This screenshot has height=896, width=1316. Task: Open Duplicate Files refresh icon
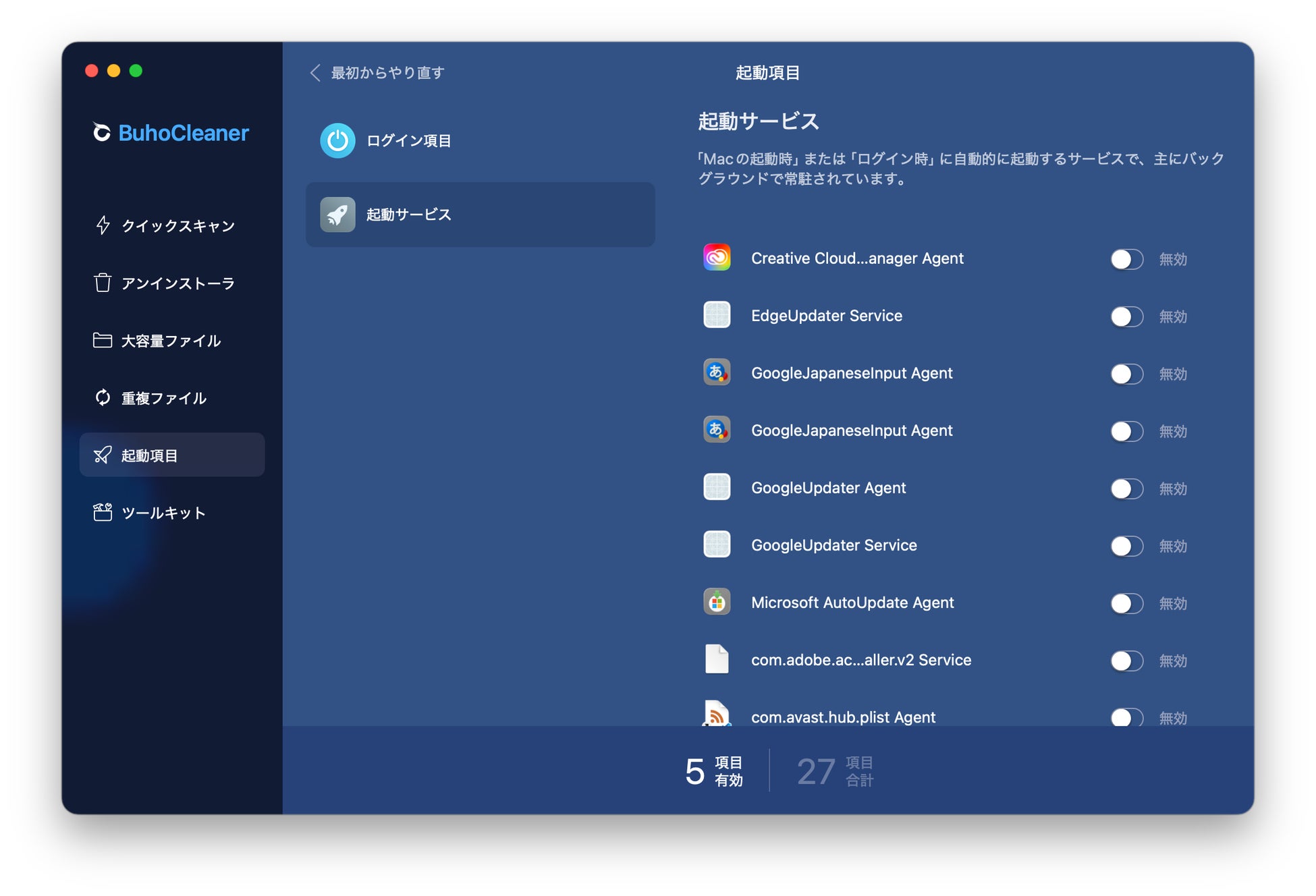[103, 398]
